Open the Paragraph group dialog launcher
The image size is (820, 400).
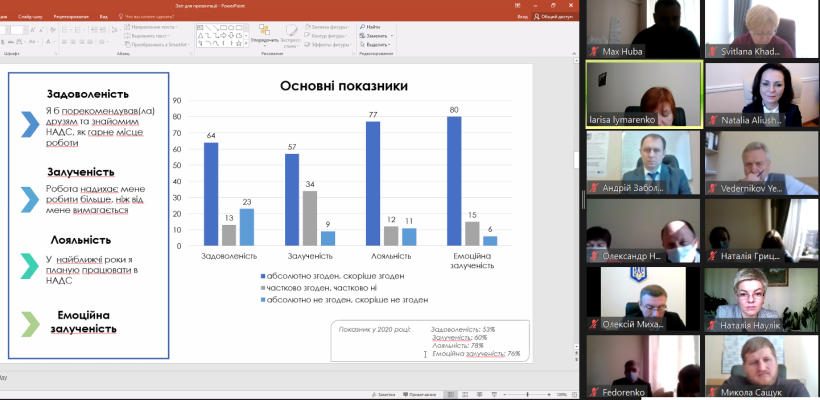coord(191,54)
